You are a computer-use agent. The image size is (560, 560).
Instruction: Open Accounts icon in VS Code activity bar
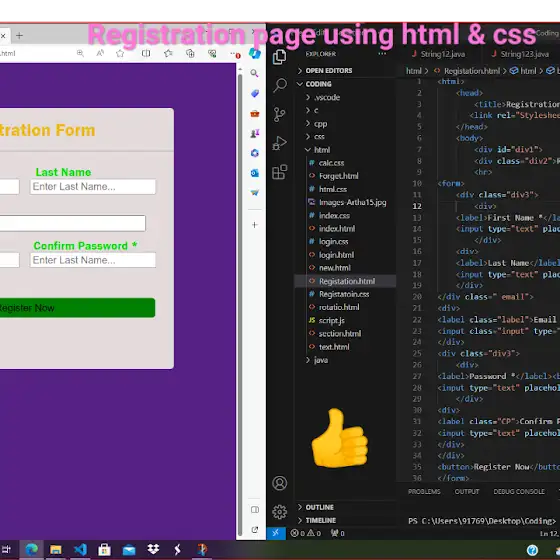[280, 483]
